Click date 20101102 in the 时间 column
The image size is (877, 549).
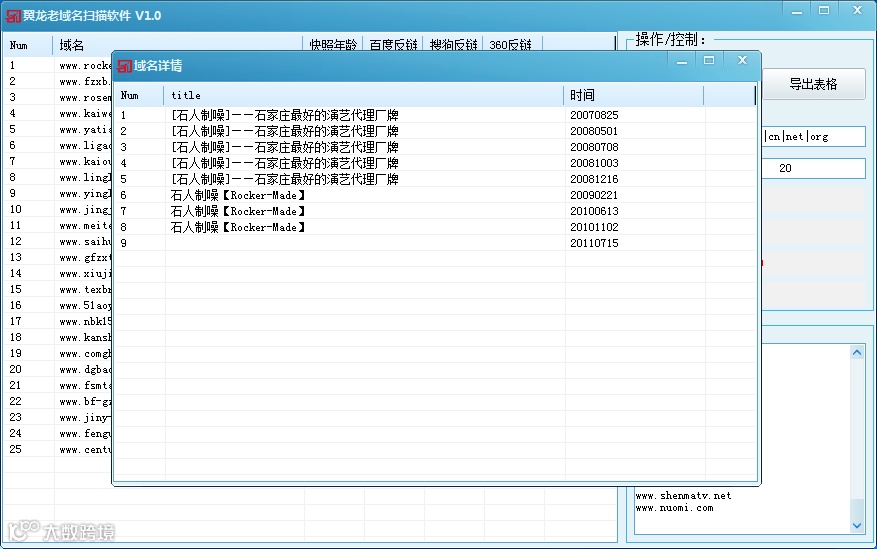point(594,227)
